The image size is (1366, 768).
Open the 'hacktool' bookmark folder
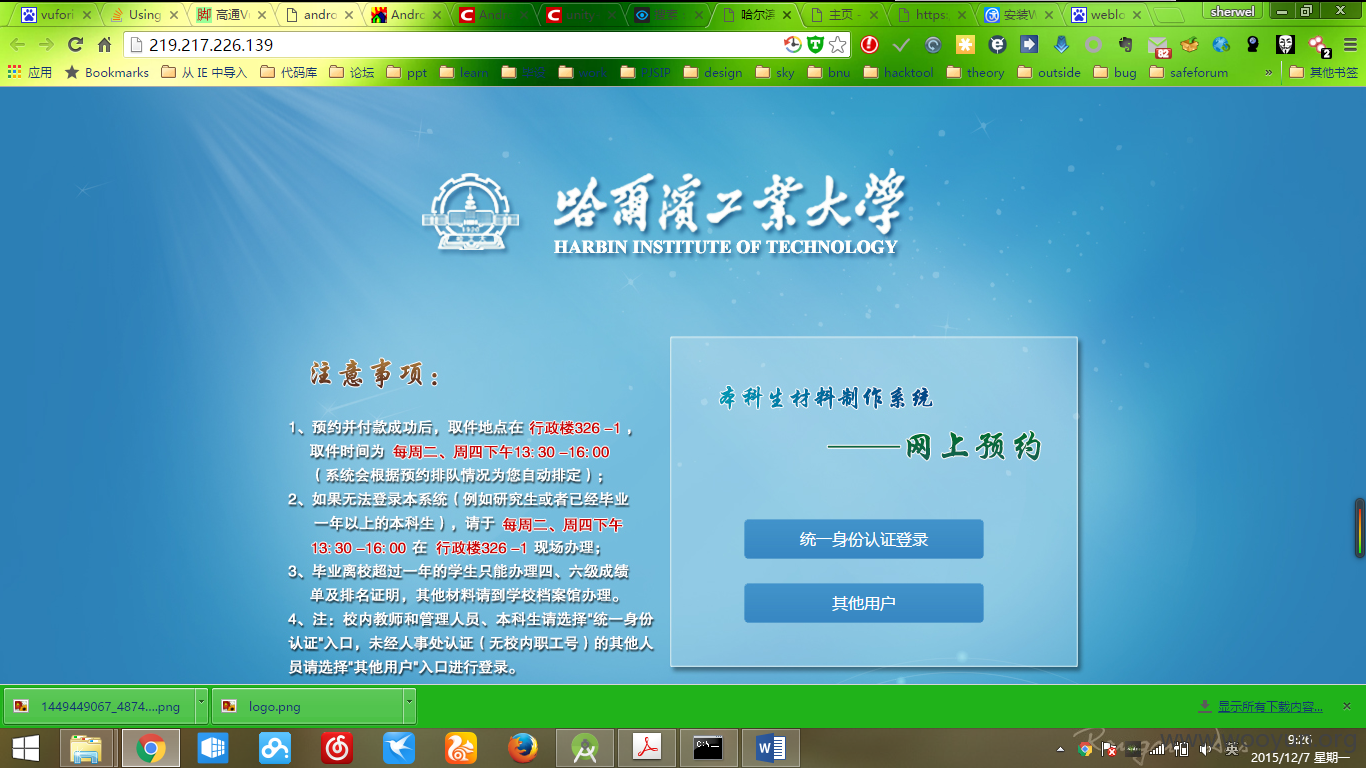click(x=898, y=72)
